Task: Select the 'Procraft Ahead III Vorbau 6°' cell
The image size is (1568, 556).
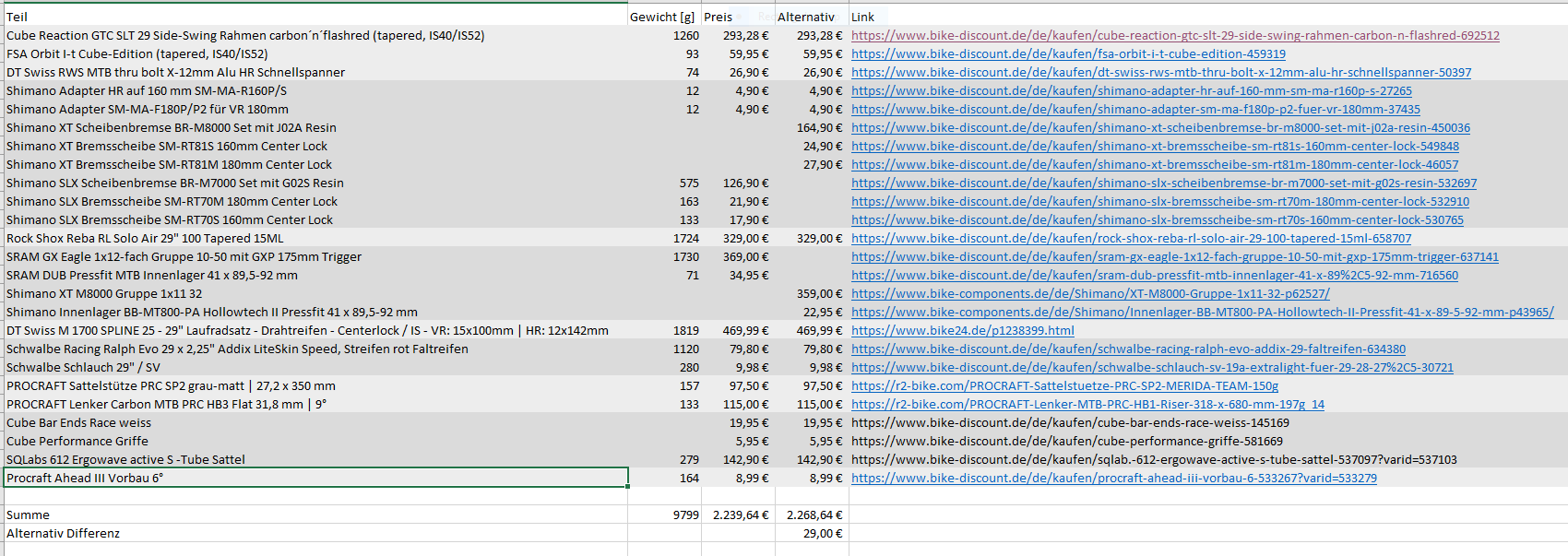Action: (x=315, y=478)
